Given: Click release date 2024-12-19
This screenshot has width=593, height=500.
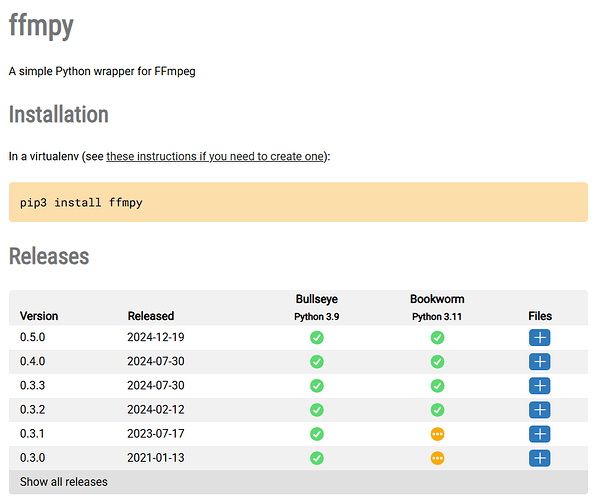Looking at the screenshot, I should point(156,337).
